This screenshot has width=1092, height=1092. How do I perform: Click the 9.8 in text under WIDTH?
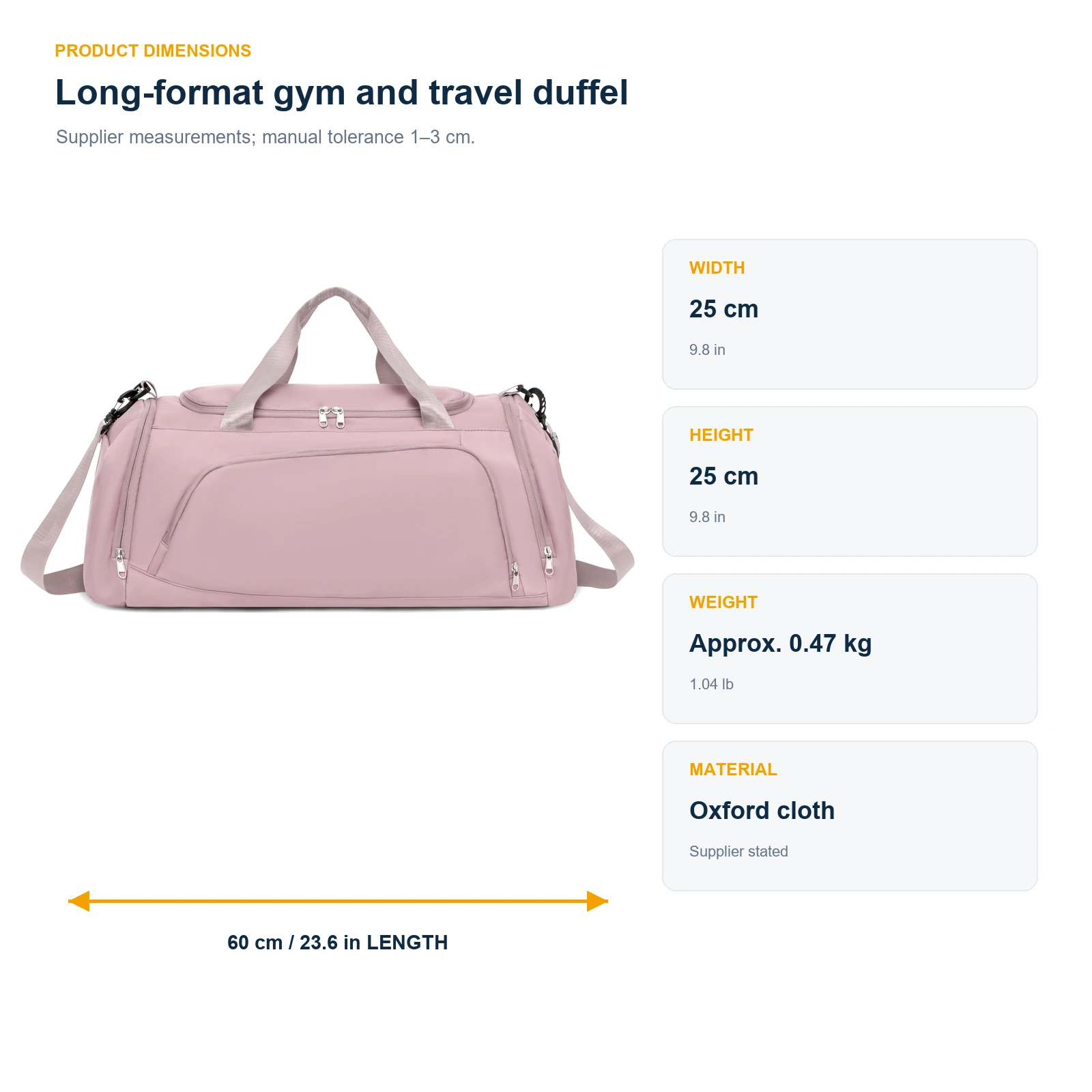coord(707,349)
